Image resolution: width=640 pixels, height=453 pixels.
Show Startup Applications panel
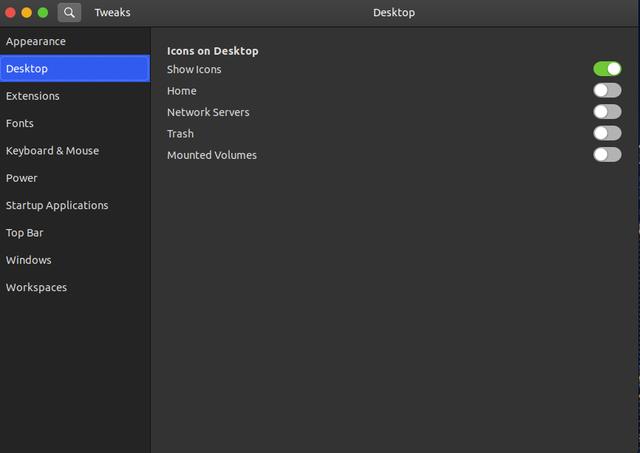point(75,205)
